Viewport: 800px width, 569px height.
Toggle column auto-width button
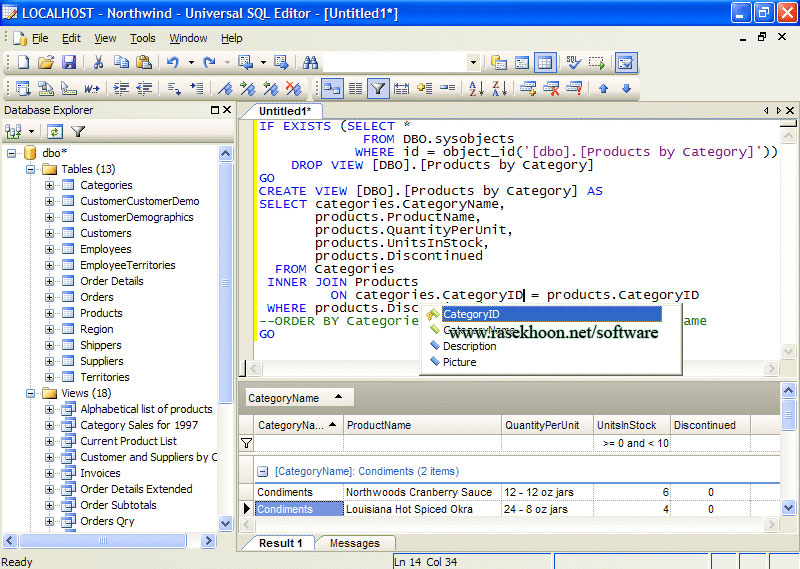tap(401, 88)
